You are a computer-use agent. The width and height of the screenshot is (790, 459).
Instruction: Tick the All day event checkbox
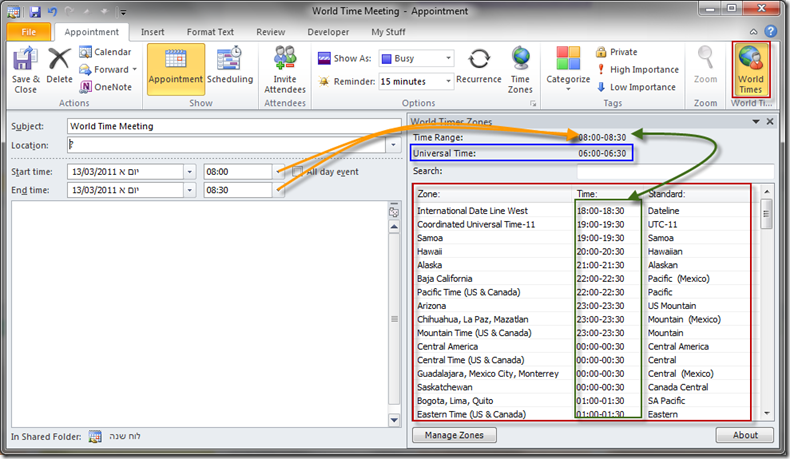point(297,172)
